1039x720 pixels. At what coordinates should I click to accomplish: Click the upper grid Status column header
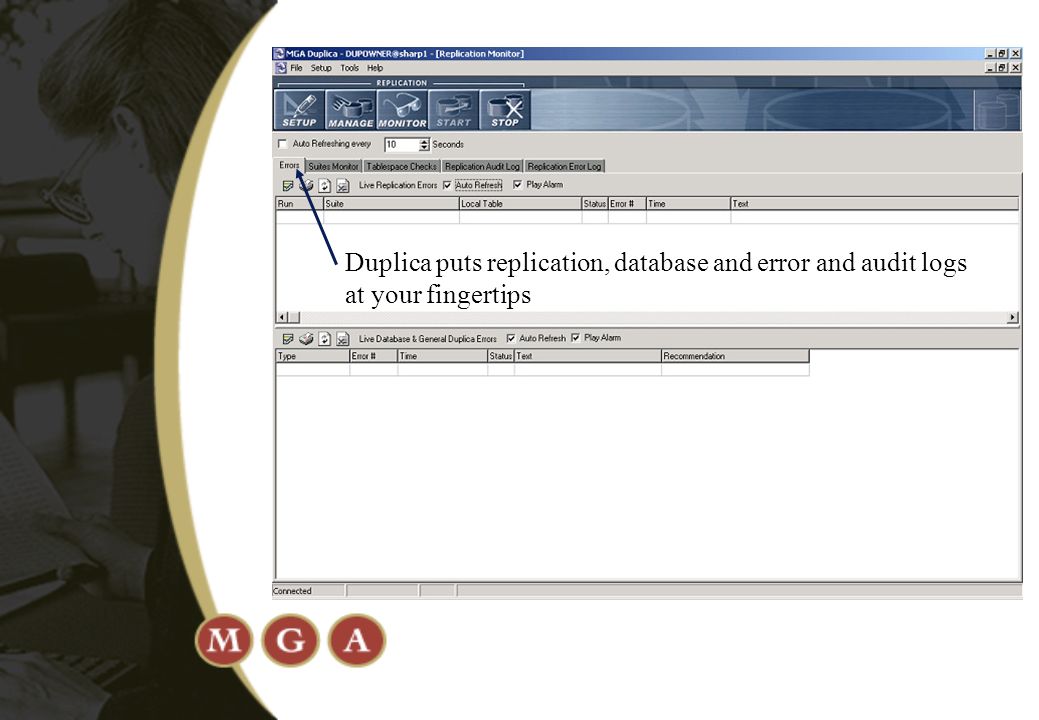pyautogui.click(x=595, y=204)
